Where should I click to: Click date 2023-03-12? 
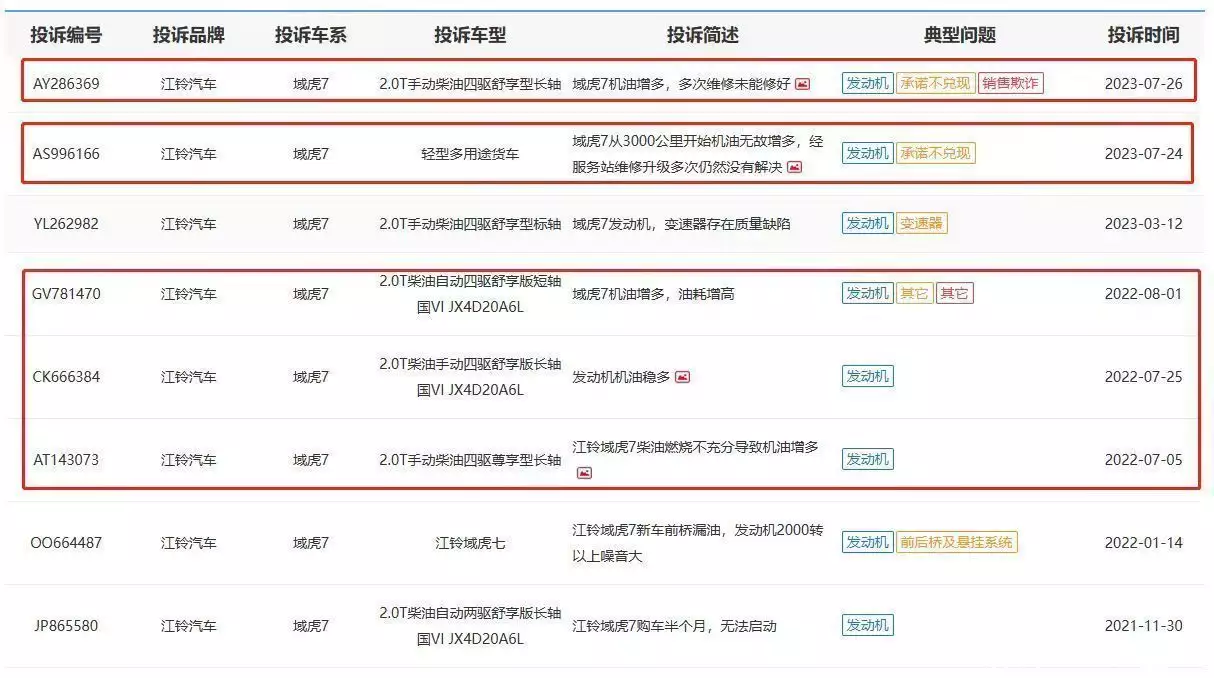(x=1143, y=224)
